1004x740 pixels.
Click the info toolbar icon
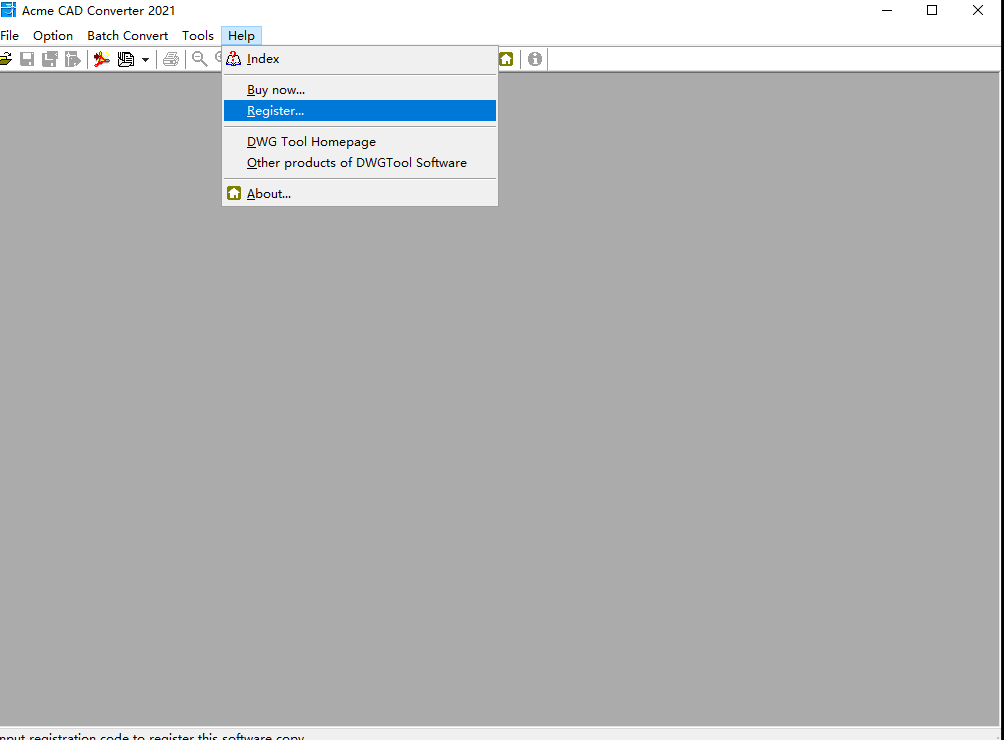coord(535,60)
